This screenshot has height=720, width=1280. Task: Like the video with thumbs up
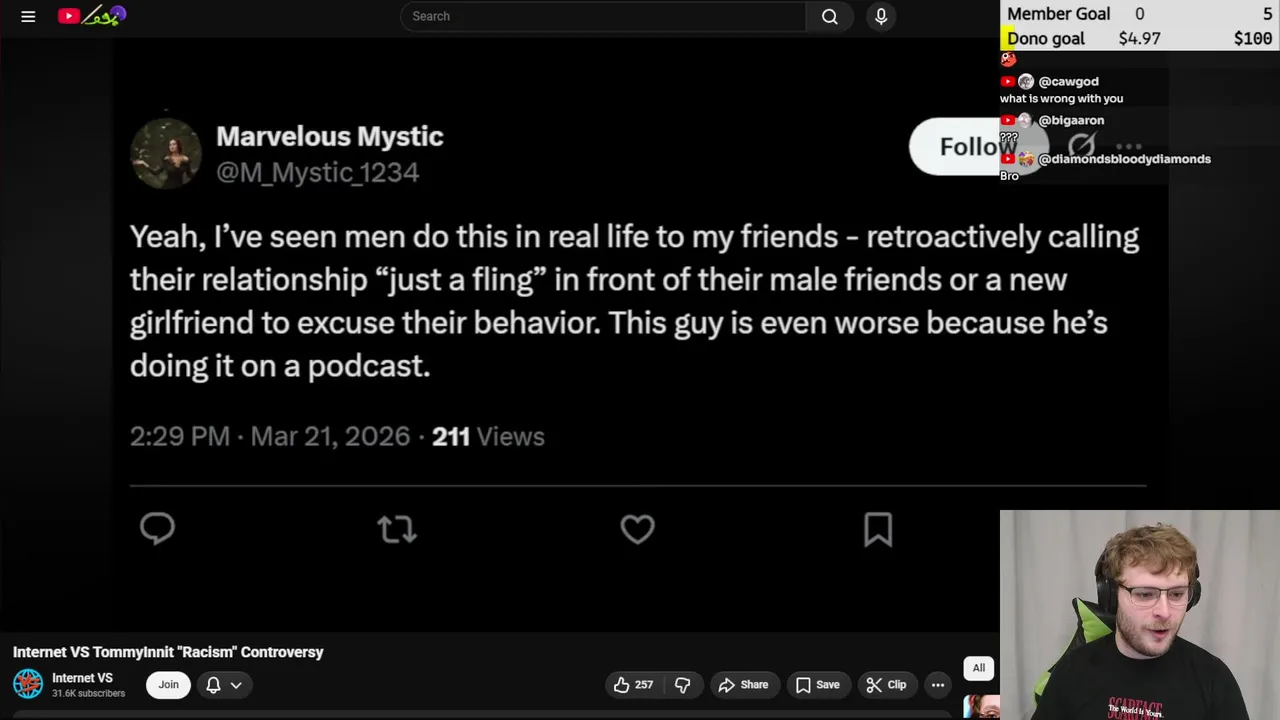point(633,685)
